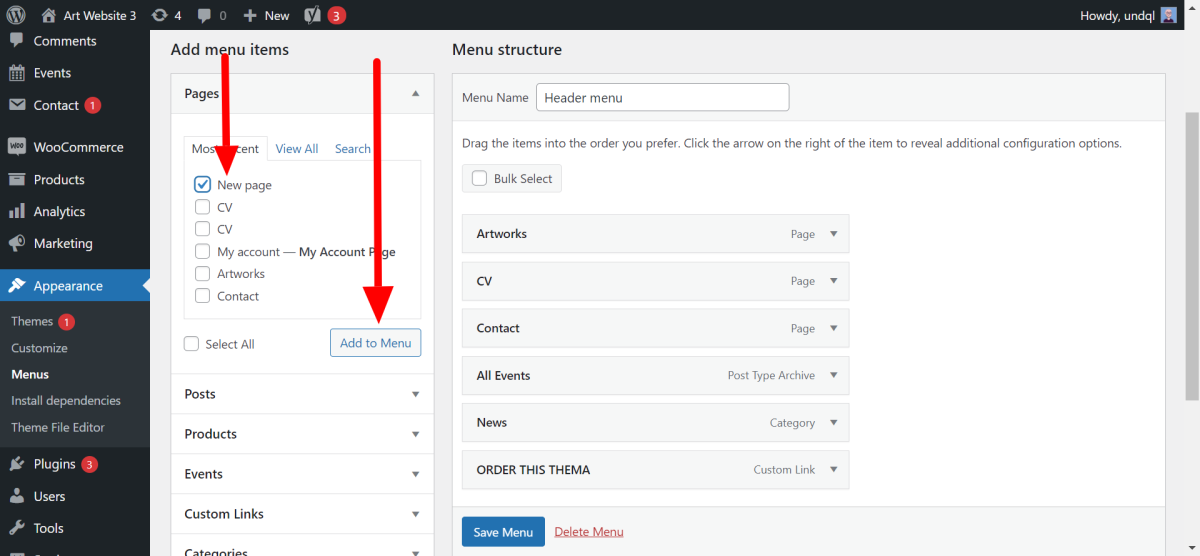Open the Yoast SEO toolbar icon
Screen dimensions: 1200x556
pyautogui.click(x=313, y=15)
